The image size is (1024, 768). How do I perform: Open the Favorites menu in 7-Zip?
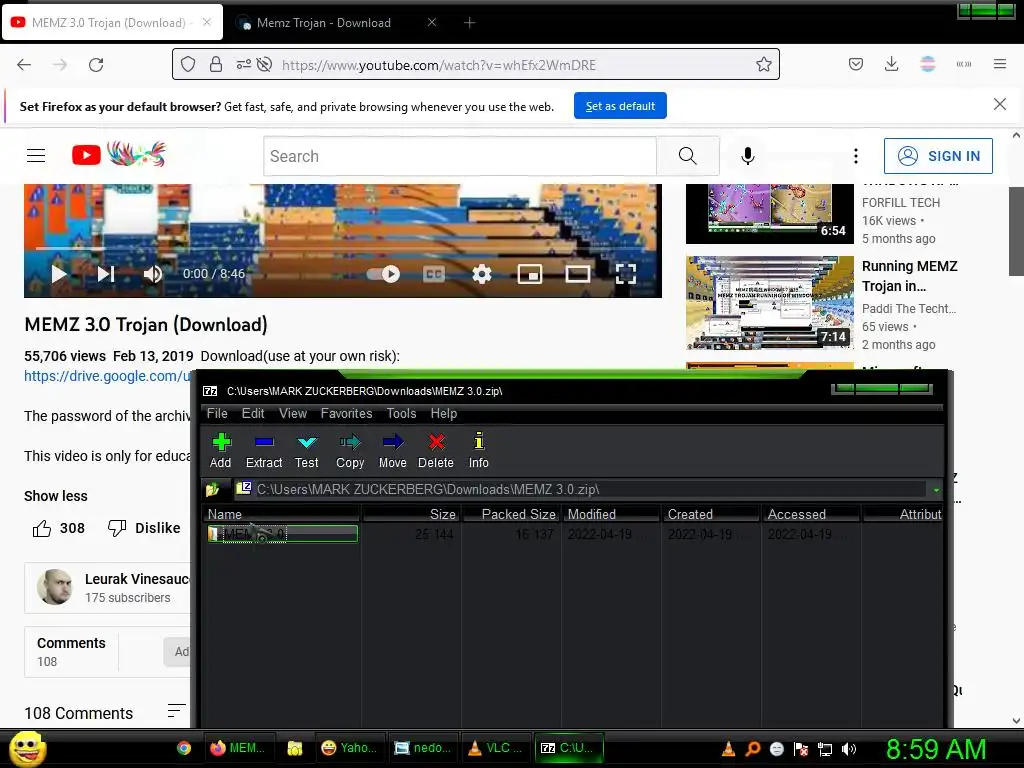[x=346, y=413]
